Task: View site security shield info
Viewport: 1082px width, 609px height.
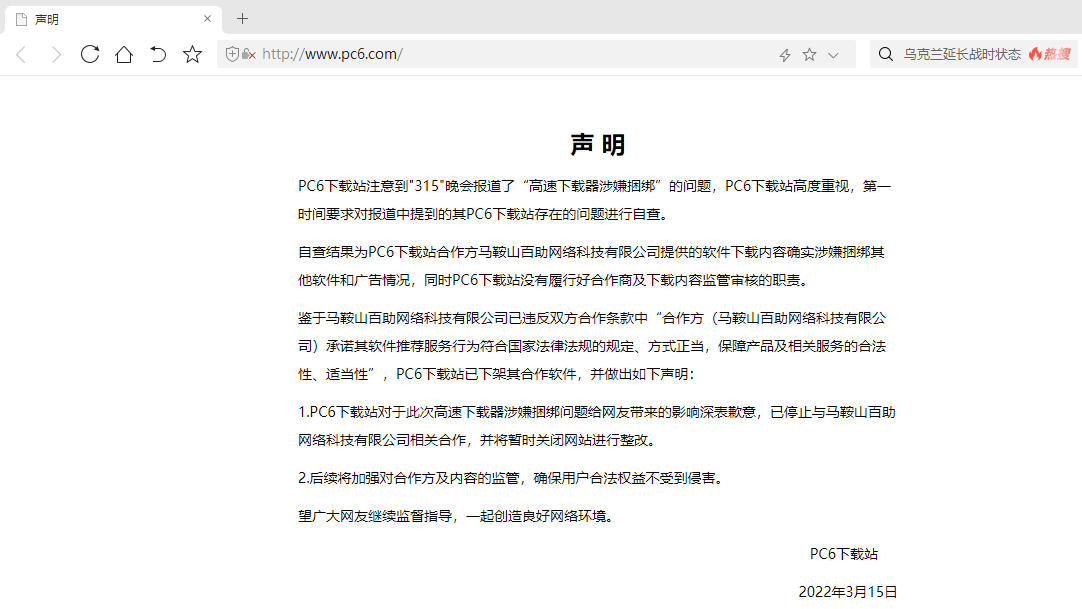Action: 233,54
